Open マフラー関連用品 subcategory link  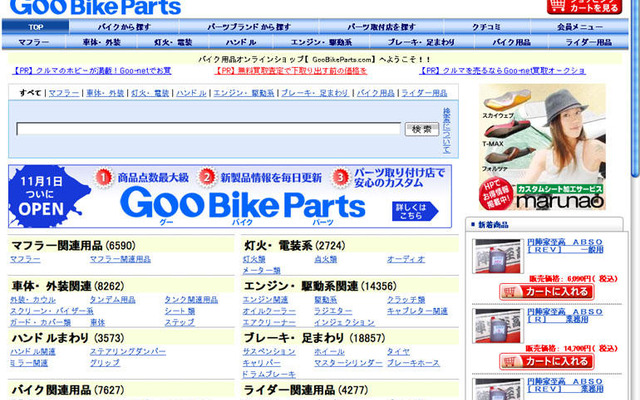pyautogui.click(x=120, y=259)
